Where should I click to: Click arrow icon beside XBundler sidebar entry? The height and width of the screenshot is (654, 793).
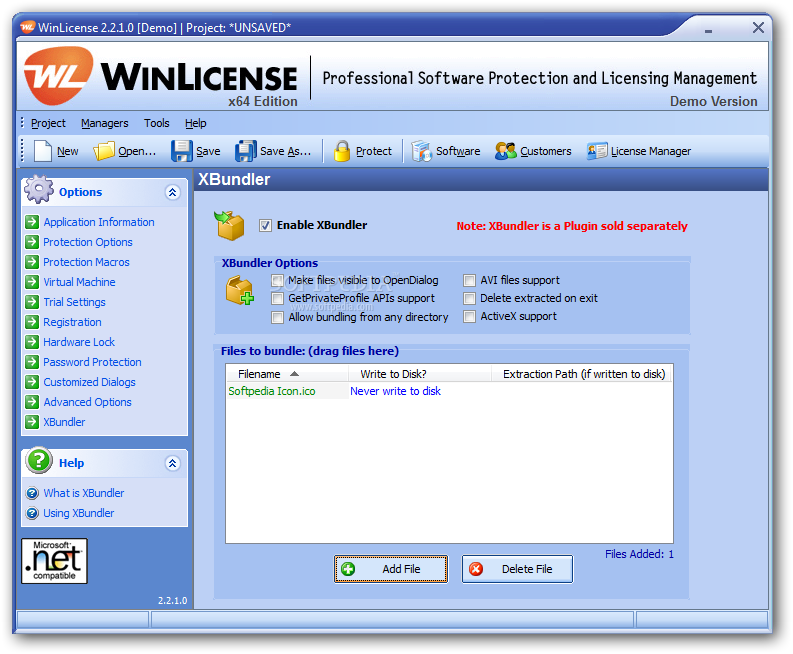(32, 422)
